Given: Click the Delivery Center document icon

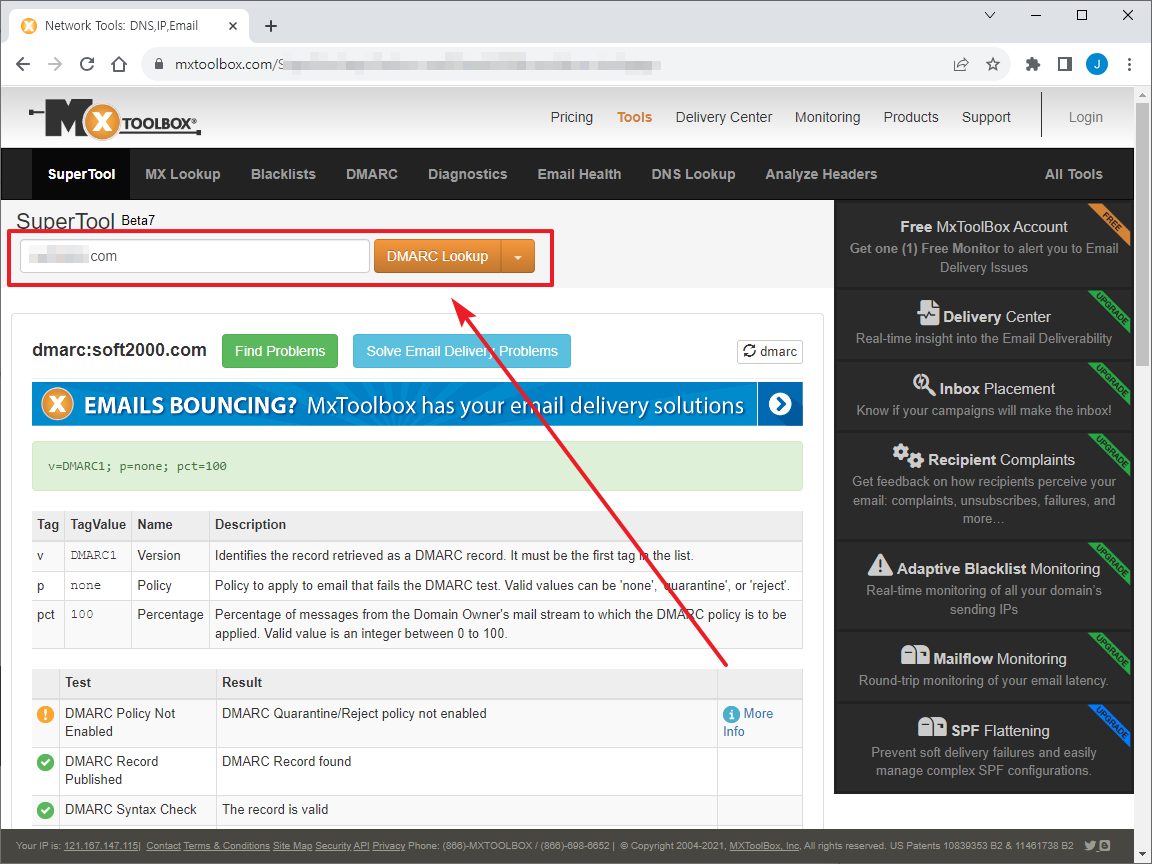Looking at the screenshot, I should tap(928, 313).
